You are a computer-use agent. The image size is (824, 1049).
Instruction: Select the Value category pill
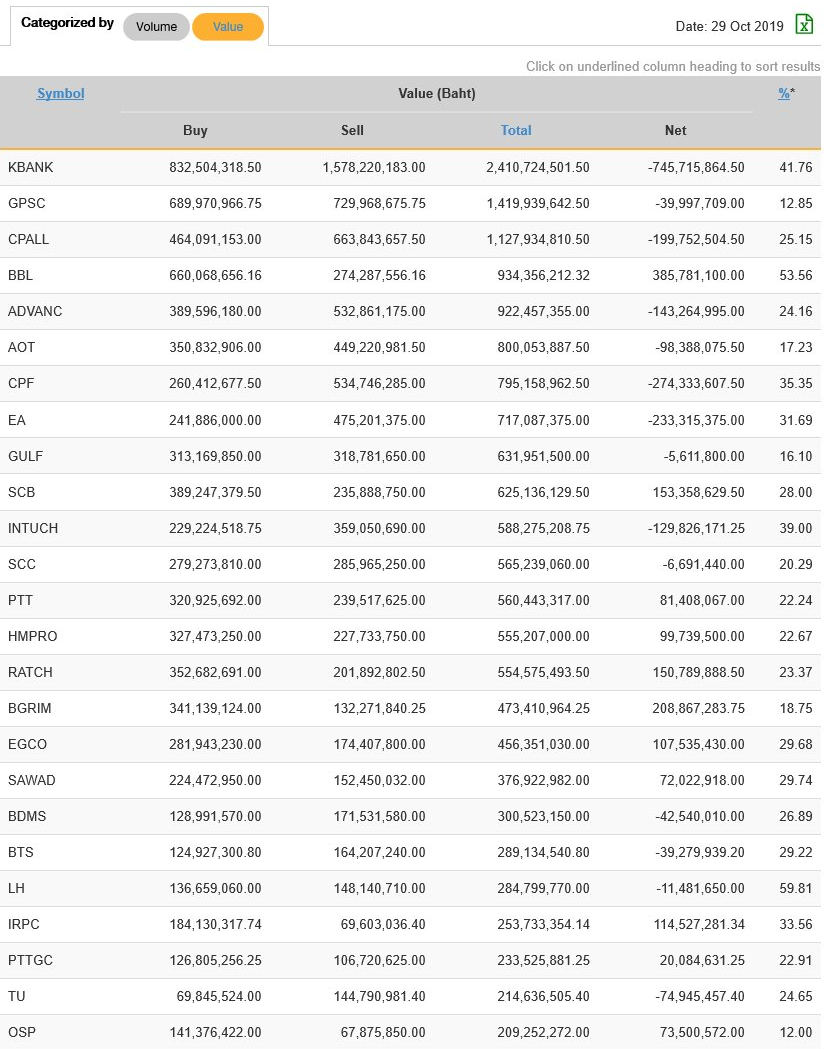coord(228,27)
